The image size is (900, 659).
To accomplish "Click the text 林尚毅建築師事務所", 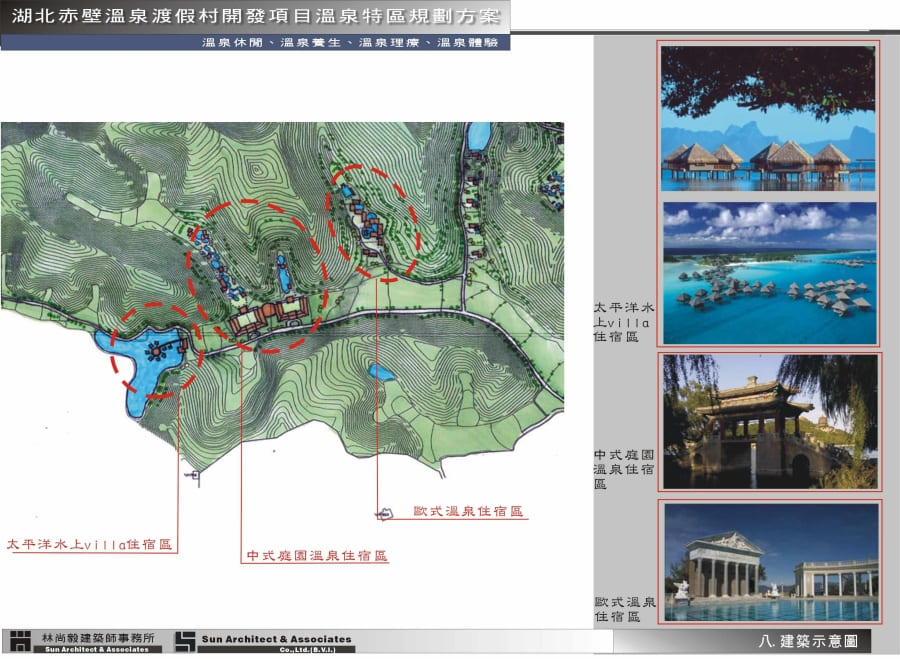I will tap(98, 638).
